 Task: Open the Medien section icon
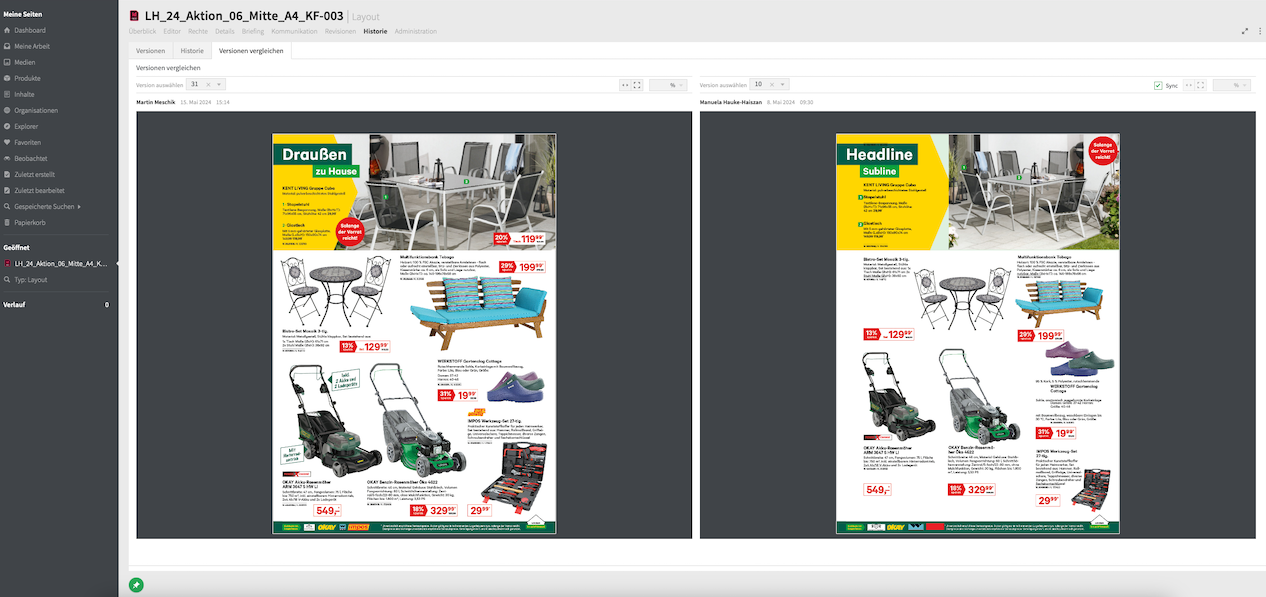pyautogui.click(x=7, y=62)
